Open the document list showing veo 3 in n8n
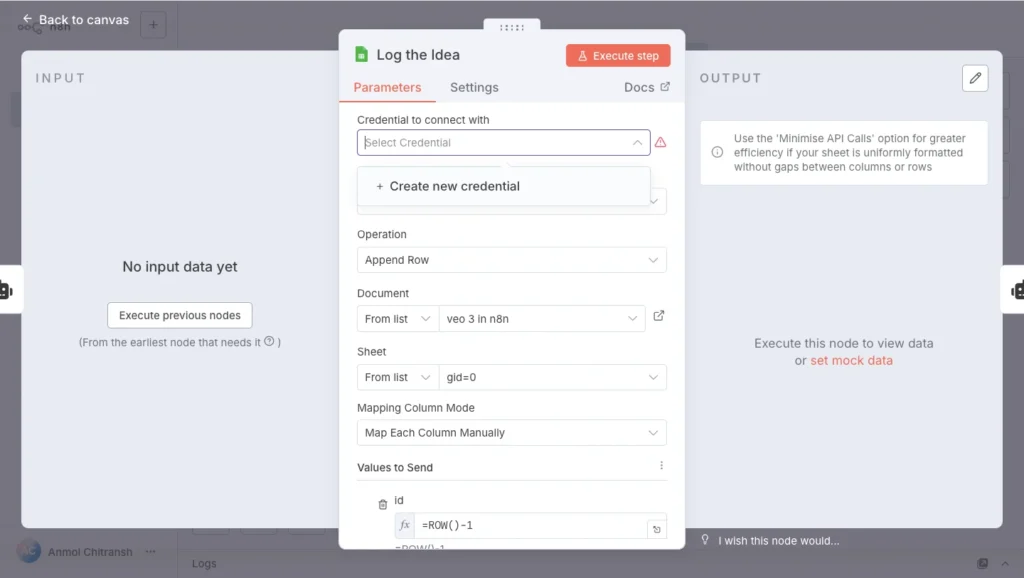 click(x=543, y=319)
